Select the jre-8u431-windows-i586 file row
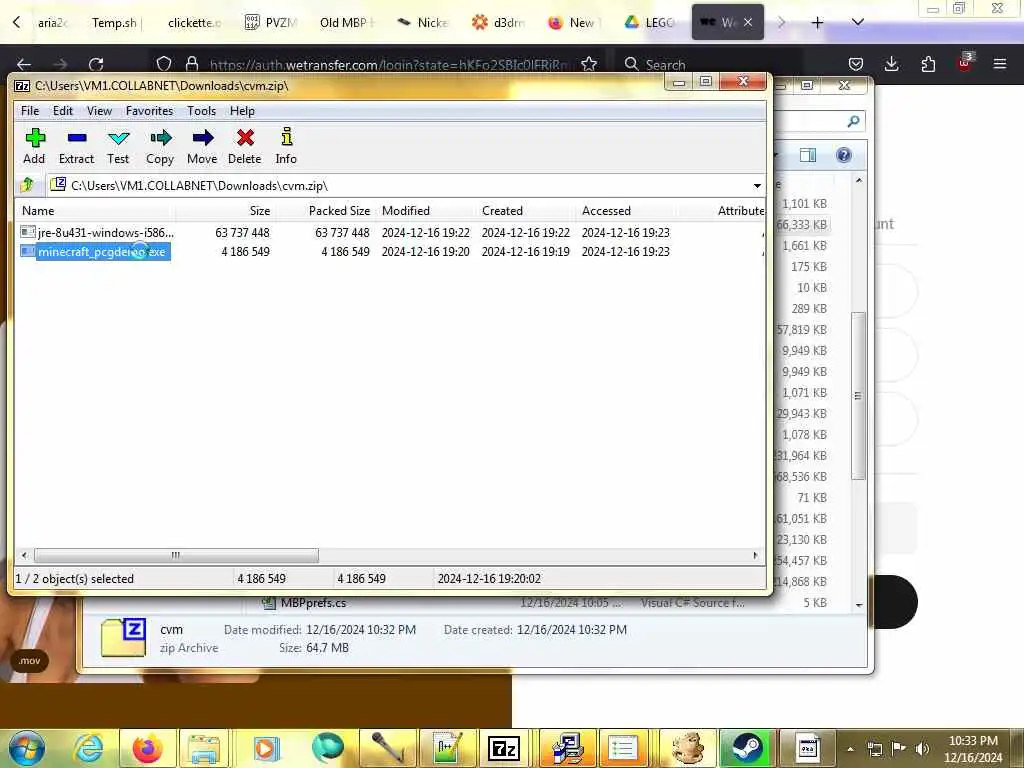Image resolution: width=1024 pixels, height=768 pixels. point(390,232)
